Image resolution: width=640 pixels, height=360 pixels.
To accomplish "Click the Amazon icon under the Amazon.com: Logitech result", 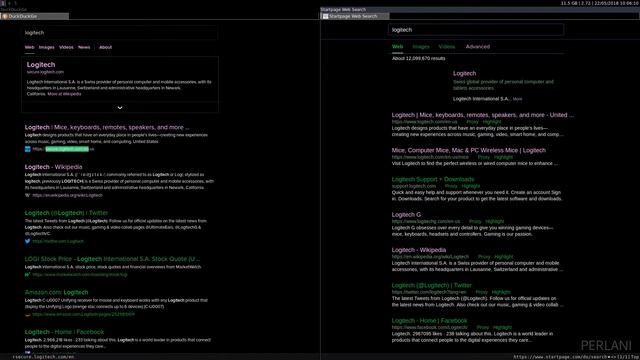I will pos(27,315).
